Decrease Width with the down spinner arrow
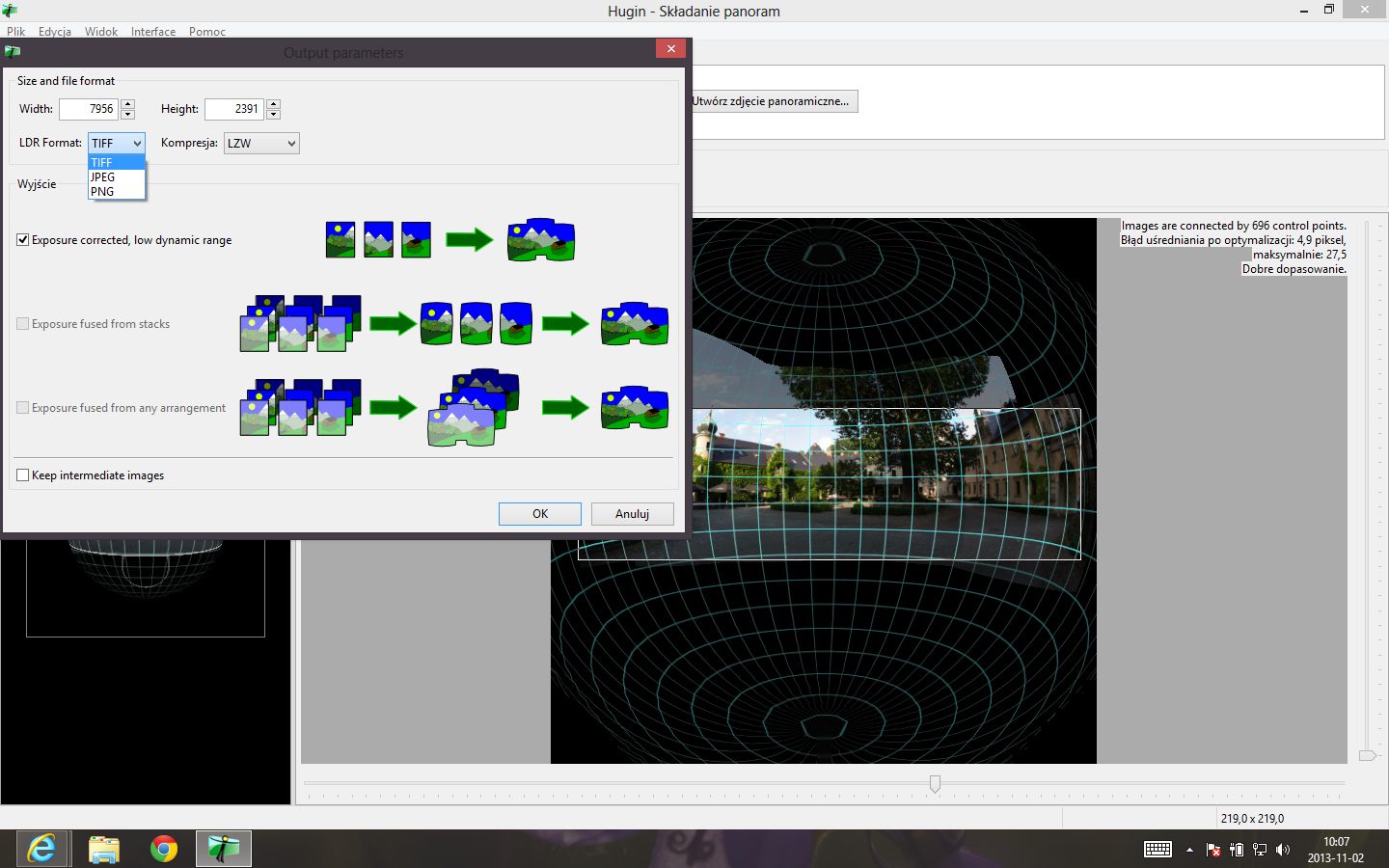 point(128,115)
